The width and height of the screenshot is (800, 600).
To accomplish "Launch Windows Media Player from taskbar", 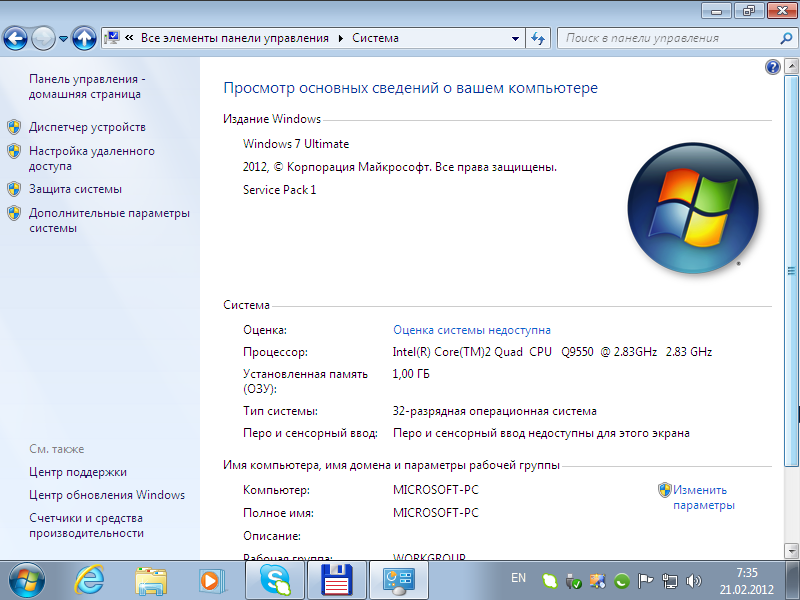I will point(211,581).
